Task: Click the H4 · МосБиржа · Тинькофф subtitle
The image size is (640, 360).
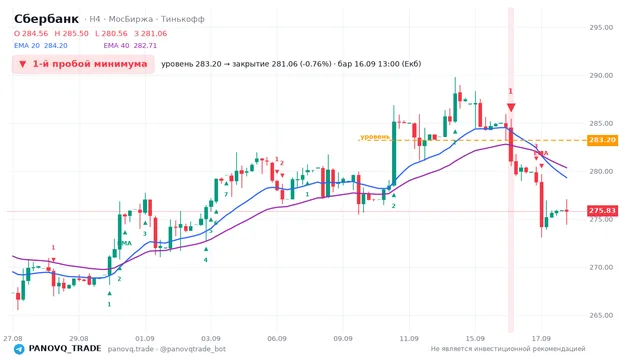Action: click(144, 19)
